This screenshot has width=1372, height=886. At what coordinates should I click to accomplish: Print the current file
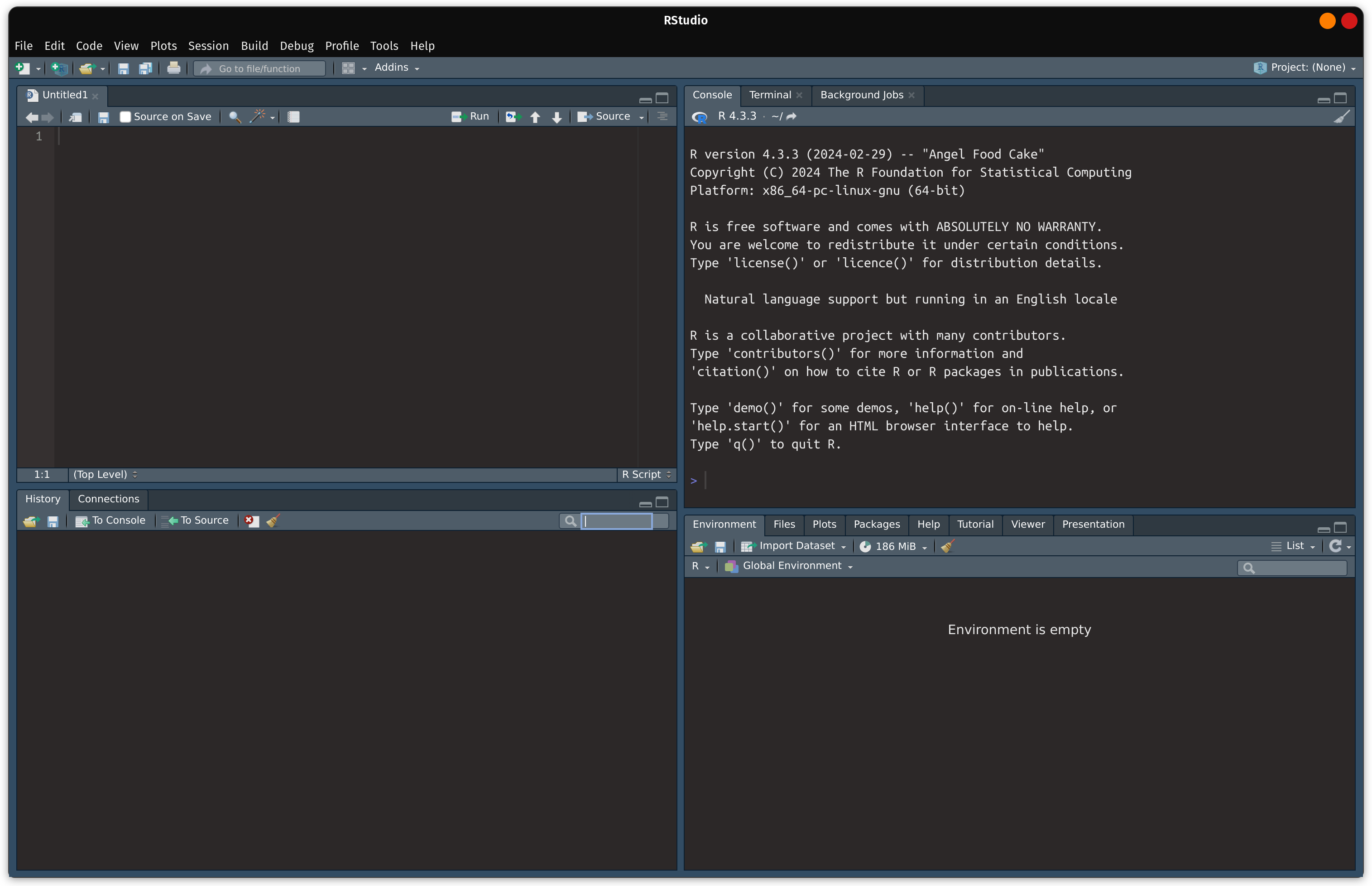(x=174, y=68)
